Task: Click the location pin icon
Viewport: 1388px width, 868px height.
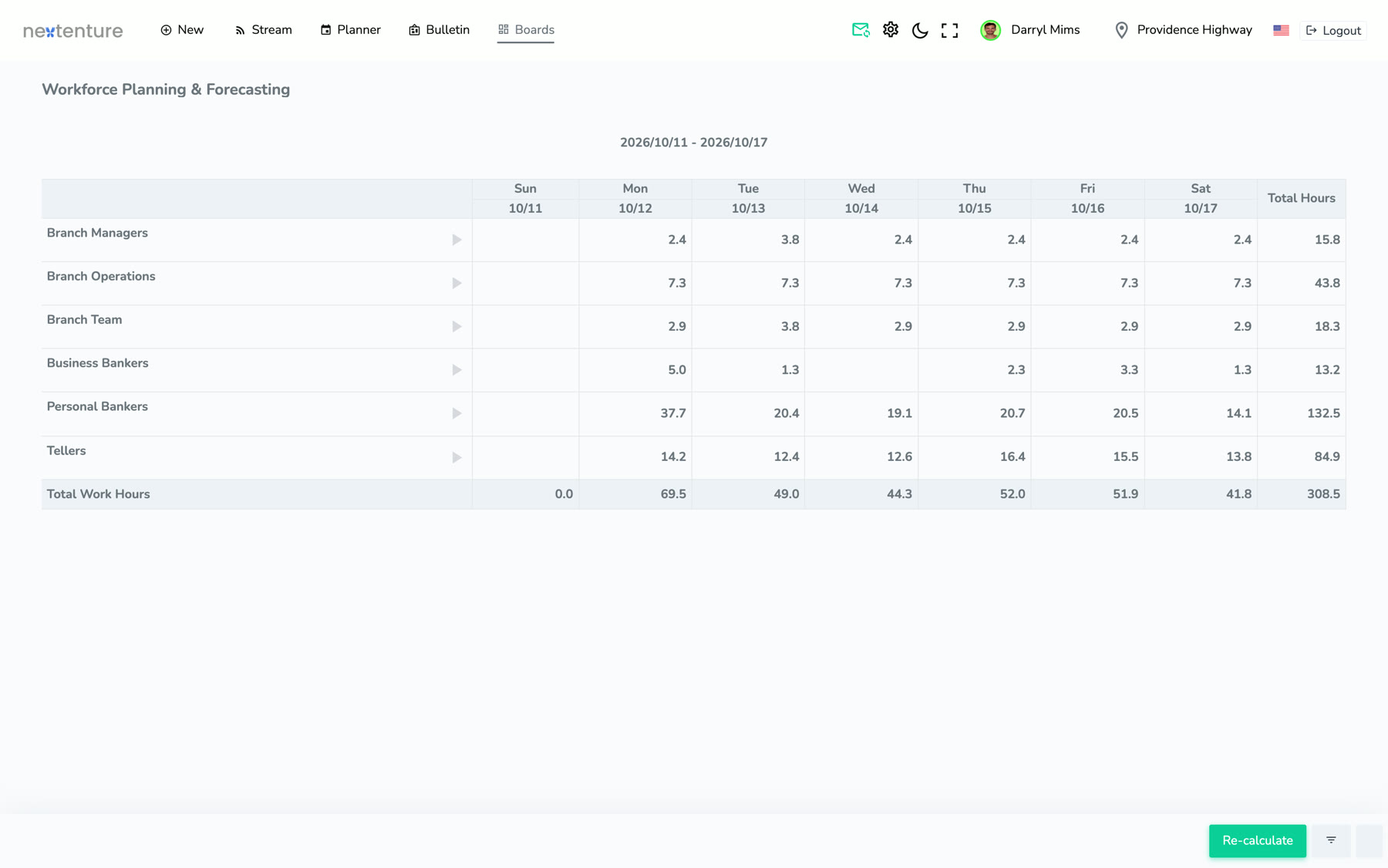Action: coord(1122,30)
